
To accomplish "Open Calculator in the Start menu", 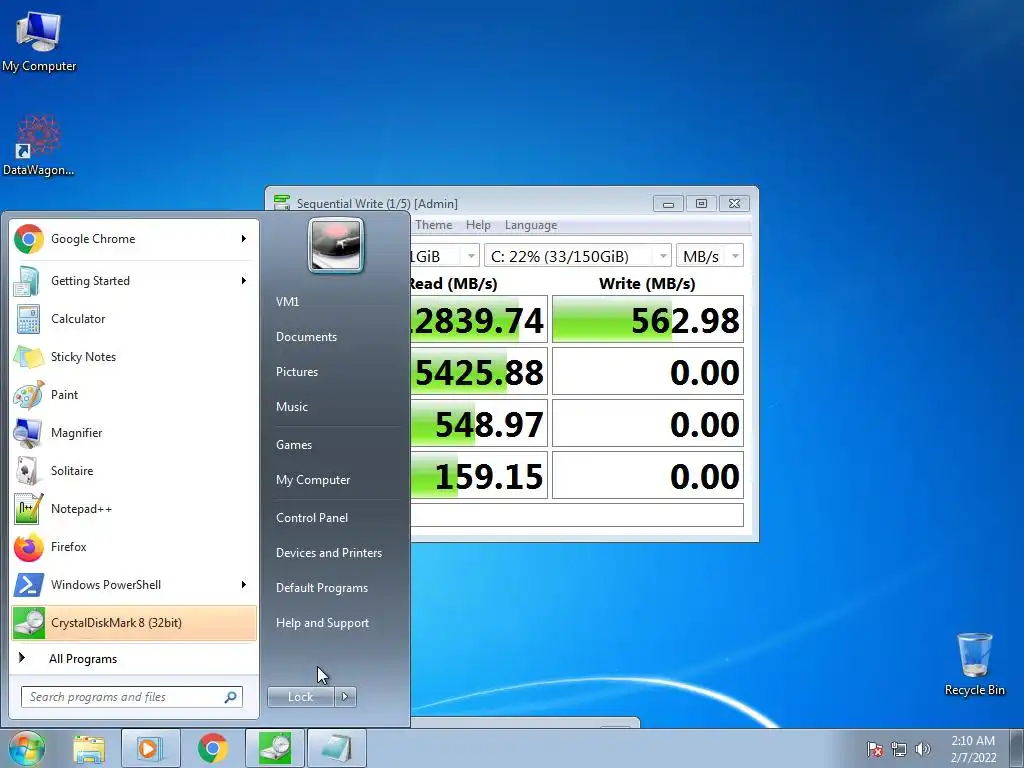I will [x=134, y=319].
